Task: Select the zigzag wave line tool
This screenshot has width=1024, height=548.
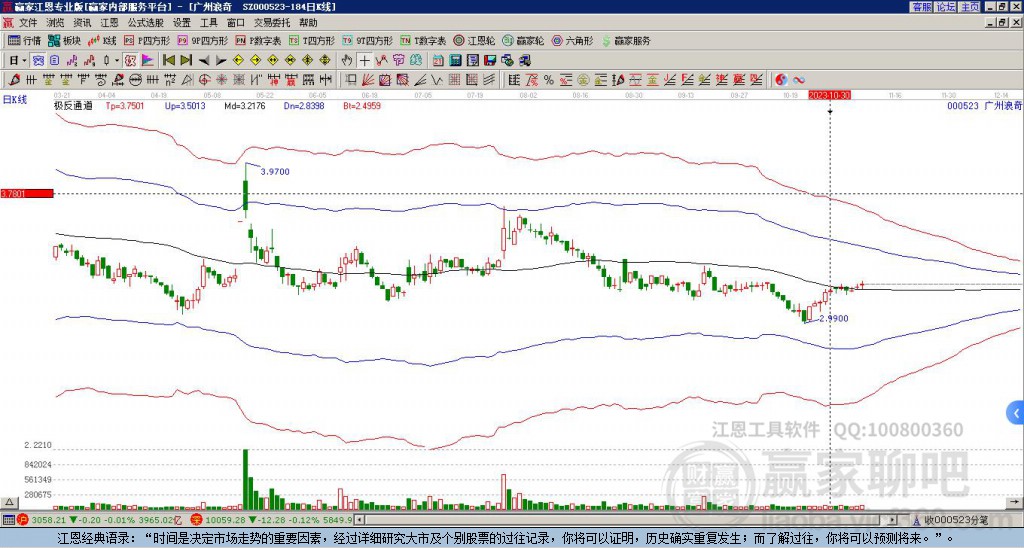Action: pos(436,80)
